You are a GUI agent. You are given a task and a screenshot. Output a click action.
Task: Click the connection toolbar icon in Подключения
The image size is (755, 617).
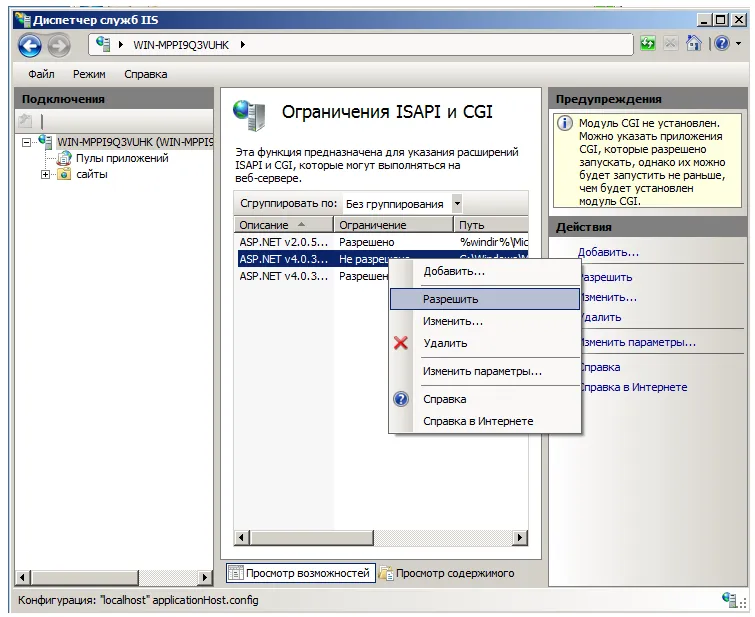coord(25,120)
